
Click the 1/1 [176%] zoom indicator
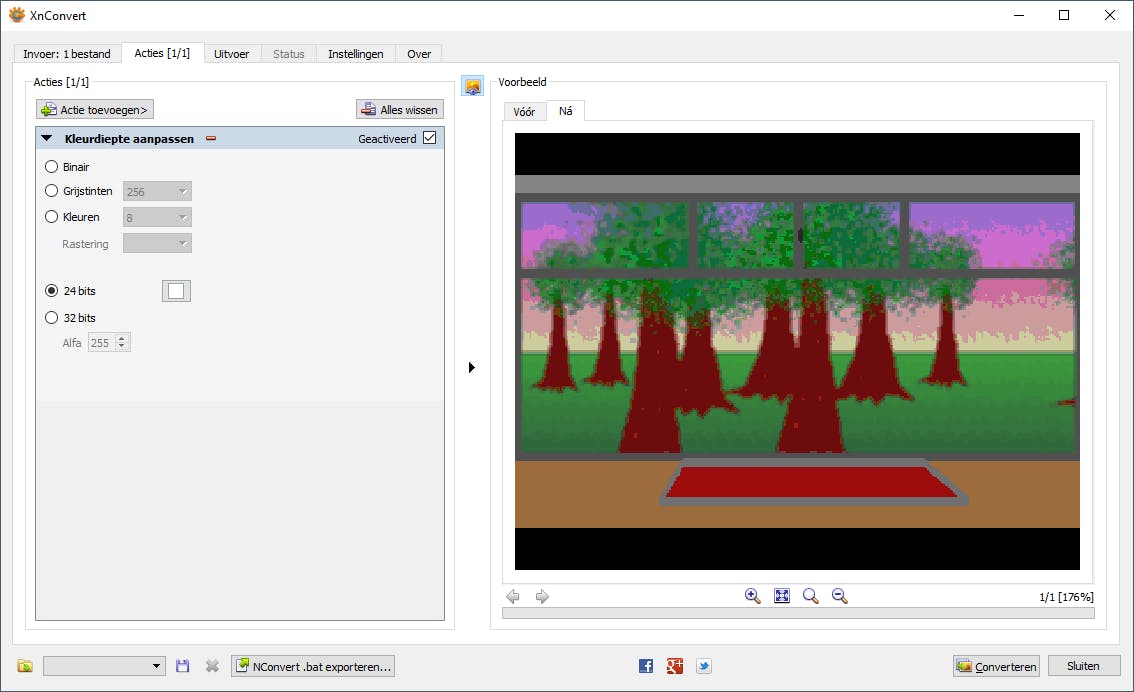(x=1066, y=597)
